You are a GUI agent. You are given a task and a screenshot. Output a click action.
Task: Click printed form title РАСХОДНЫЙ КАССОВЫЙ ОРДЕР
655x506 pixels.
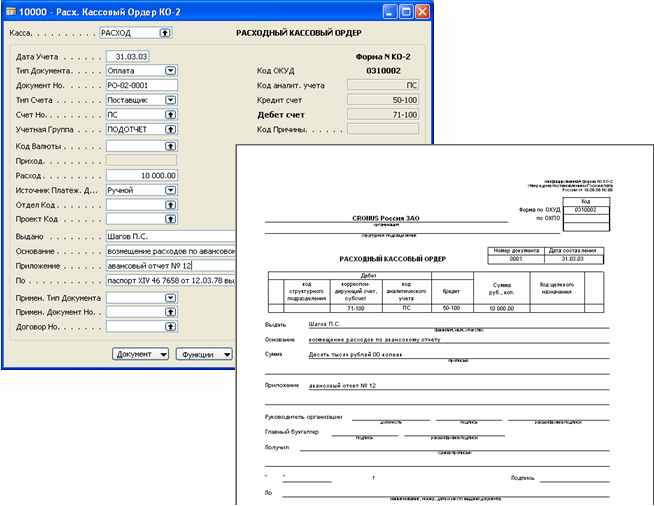[x=393, y=259]
